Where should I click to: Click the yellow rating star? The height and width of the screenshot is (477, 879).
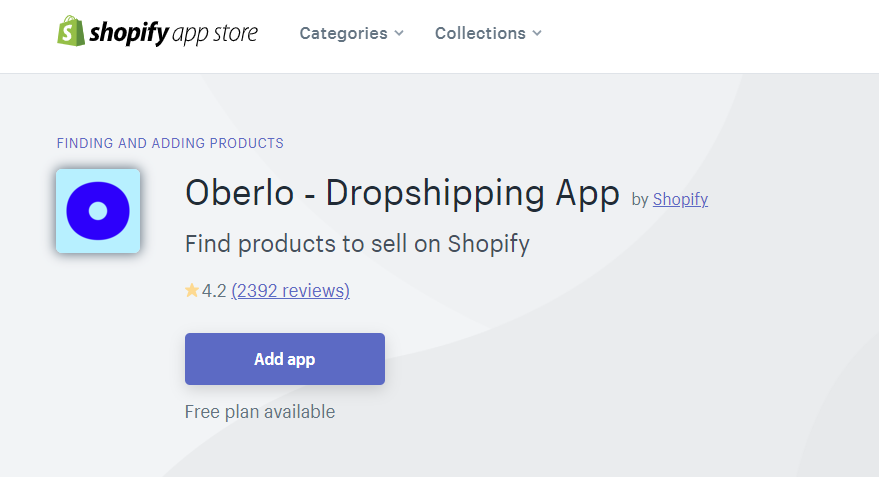click(192, 290)
